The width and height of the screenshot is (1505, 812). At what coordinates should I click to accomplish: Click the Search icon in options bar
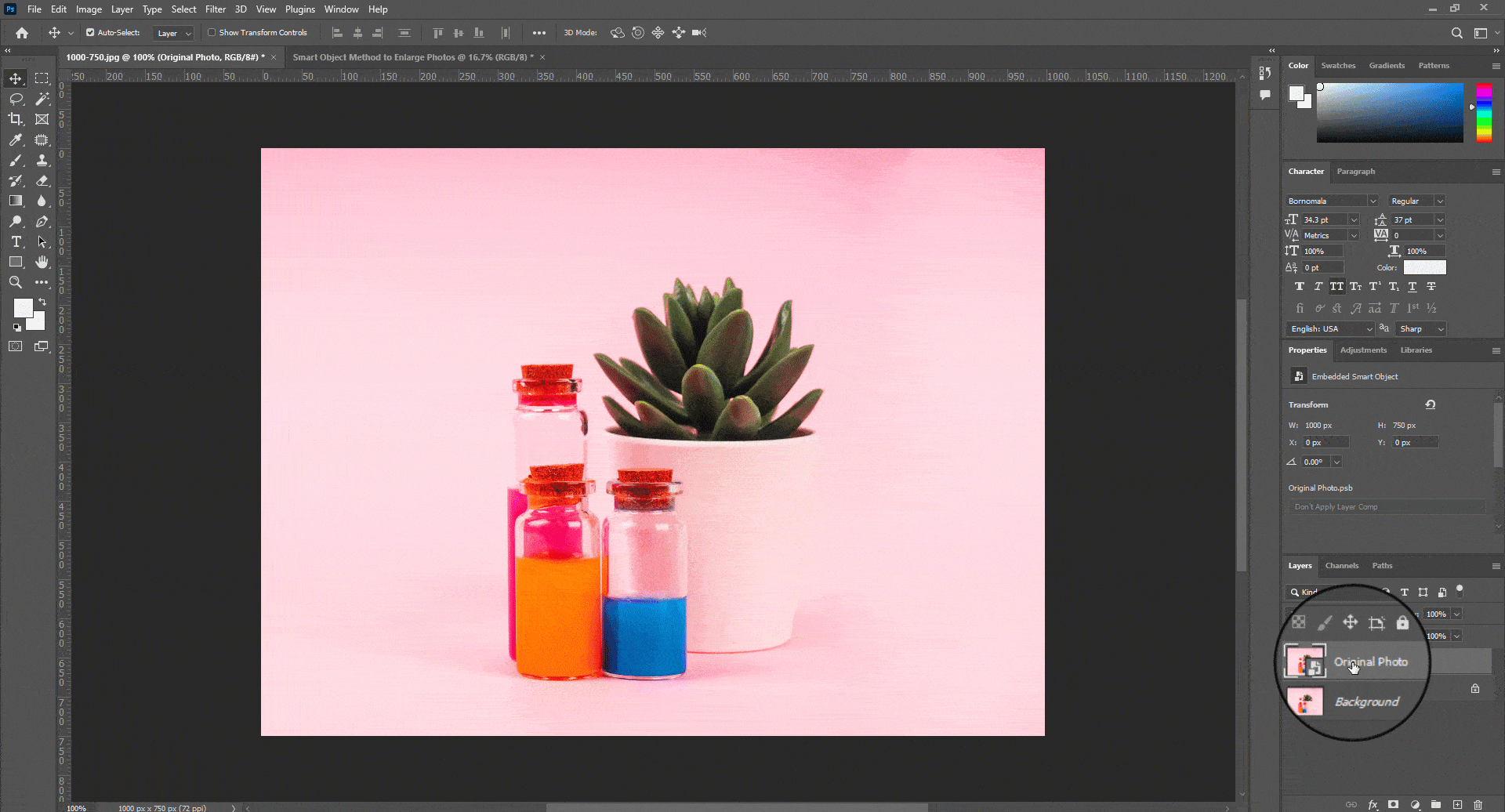click(x=1457, y=32)
